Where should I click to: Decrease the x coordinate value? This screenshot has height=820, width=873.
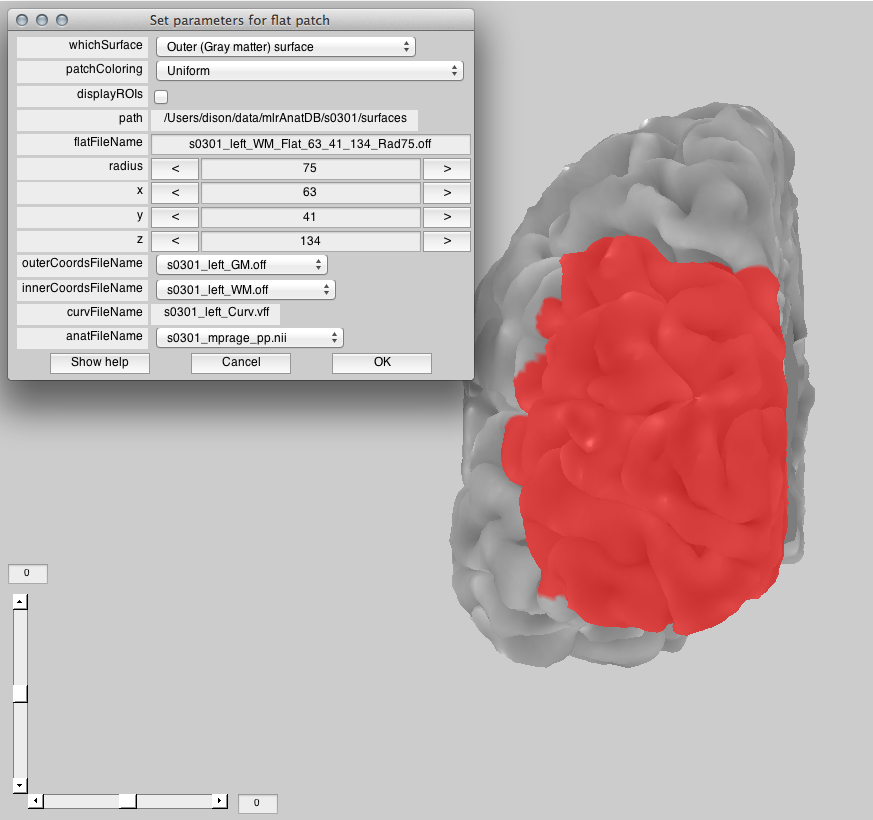pos(177,192)
